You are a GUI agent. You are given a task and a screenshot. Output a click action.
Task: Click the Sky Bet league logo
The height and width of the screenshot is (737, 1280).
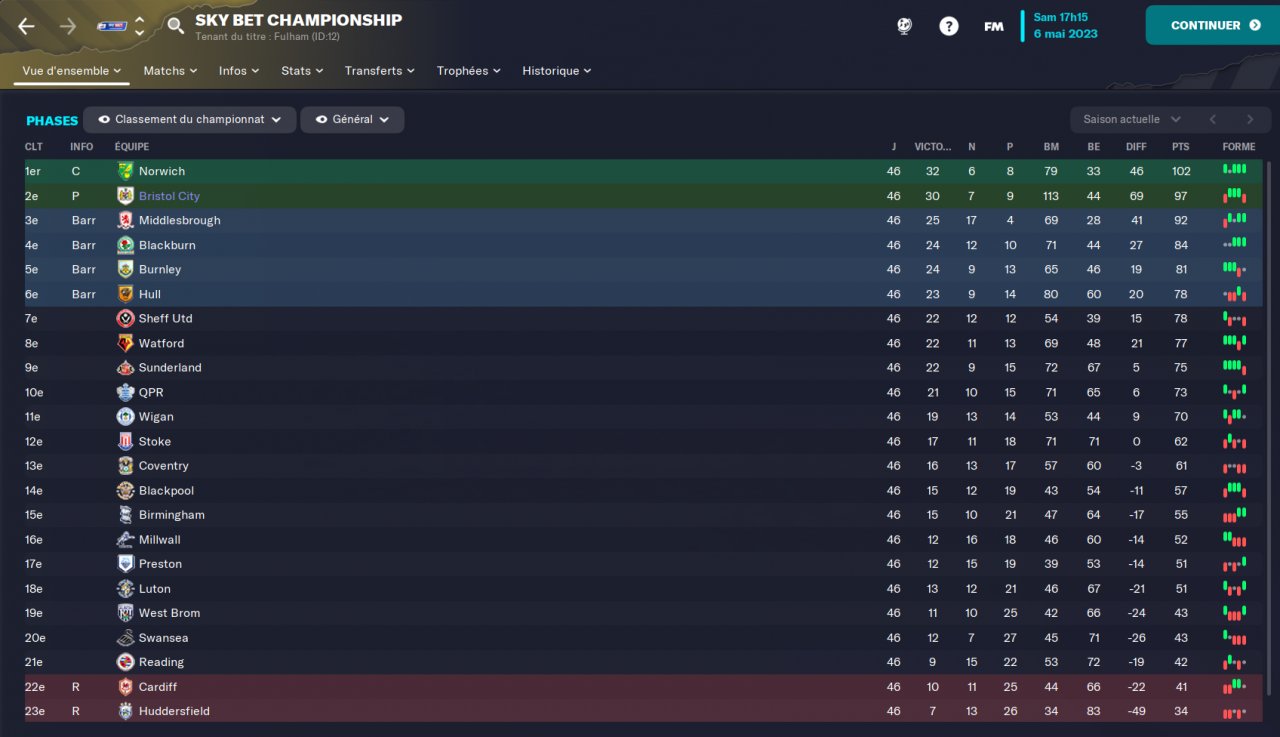click(x=112, y=26)
